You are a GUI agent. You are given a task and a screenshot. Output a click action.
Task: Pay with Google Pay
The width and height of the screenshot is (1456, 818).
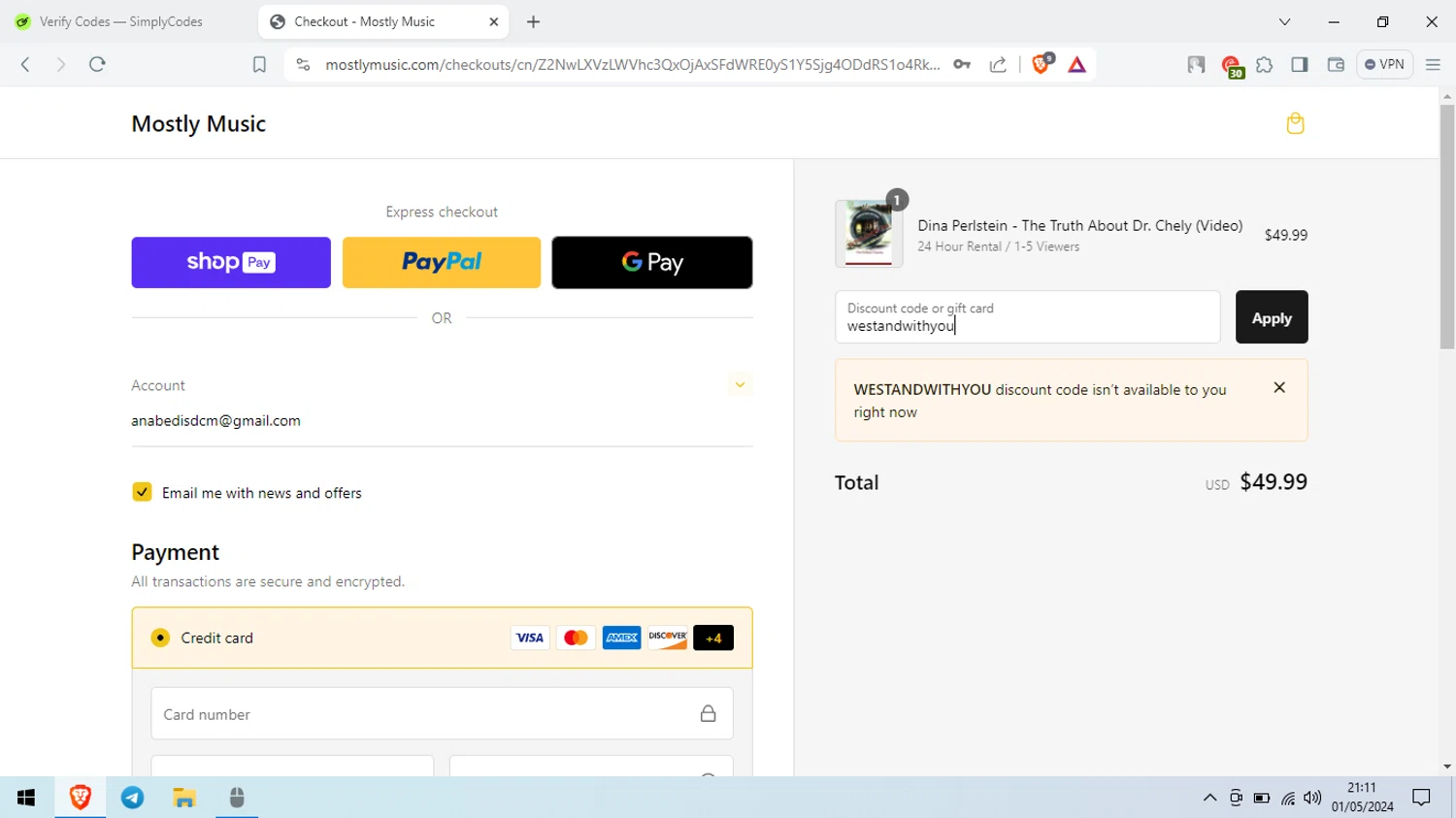pyautogui.click(x=652, y=262)
